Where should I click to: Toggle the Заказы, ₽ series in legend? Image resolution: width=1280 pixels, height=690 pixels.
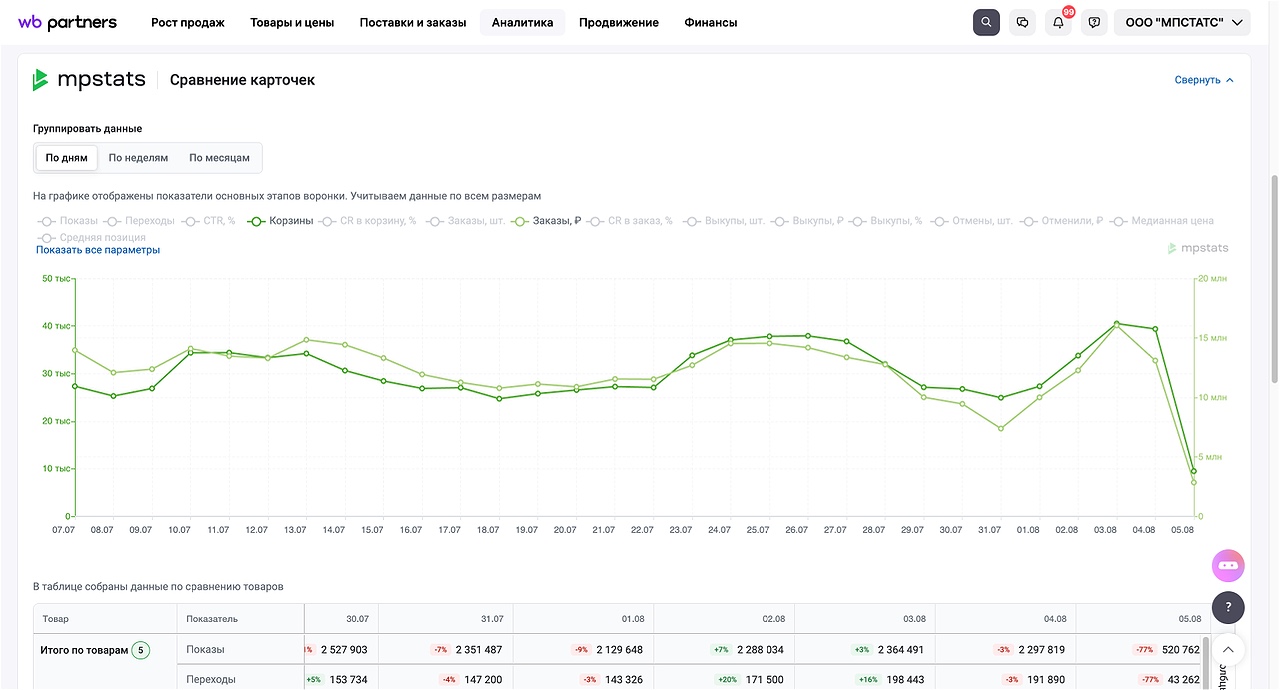[x=546, y=221]
